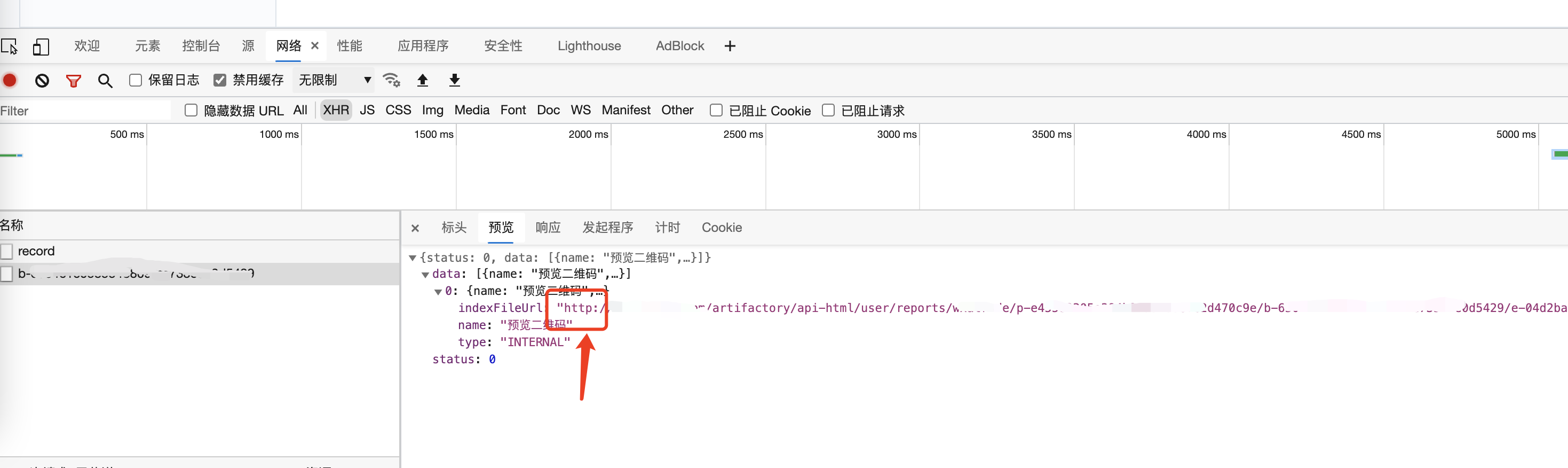The width and height of the screenshot is (1568, 468).
Task: Collapse the data array triangle
Action: click(x=425, y=275)
